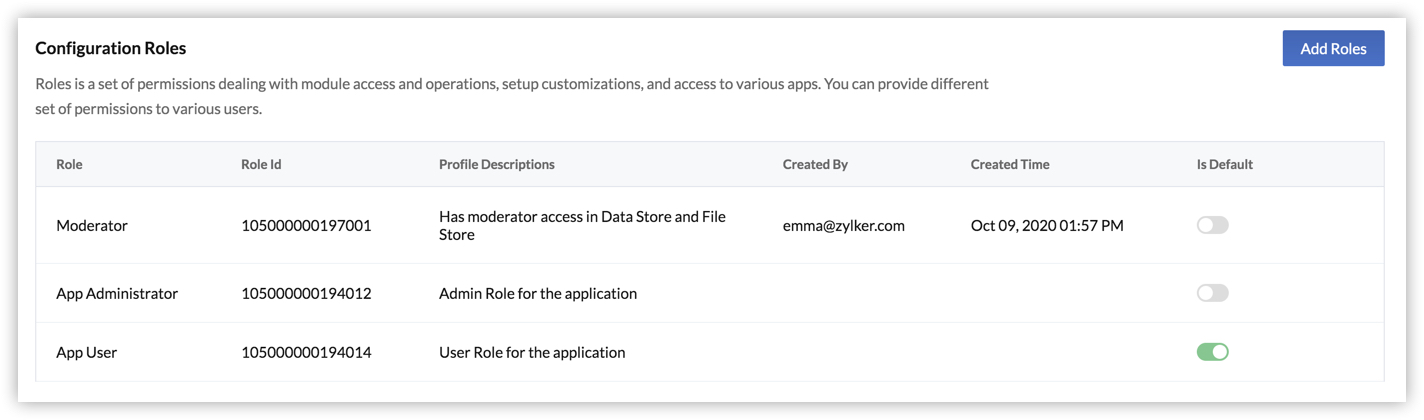The height and width of the screenshot is (420, 1424).
Task: Enable default toggle for Moderator role
Action: [x=1212, y=225]
